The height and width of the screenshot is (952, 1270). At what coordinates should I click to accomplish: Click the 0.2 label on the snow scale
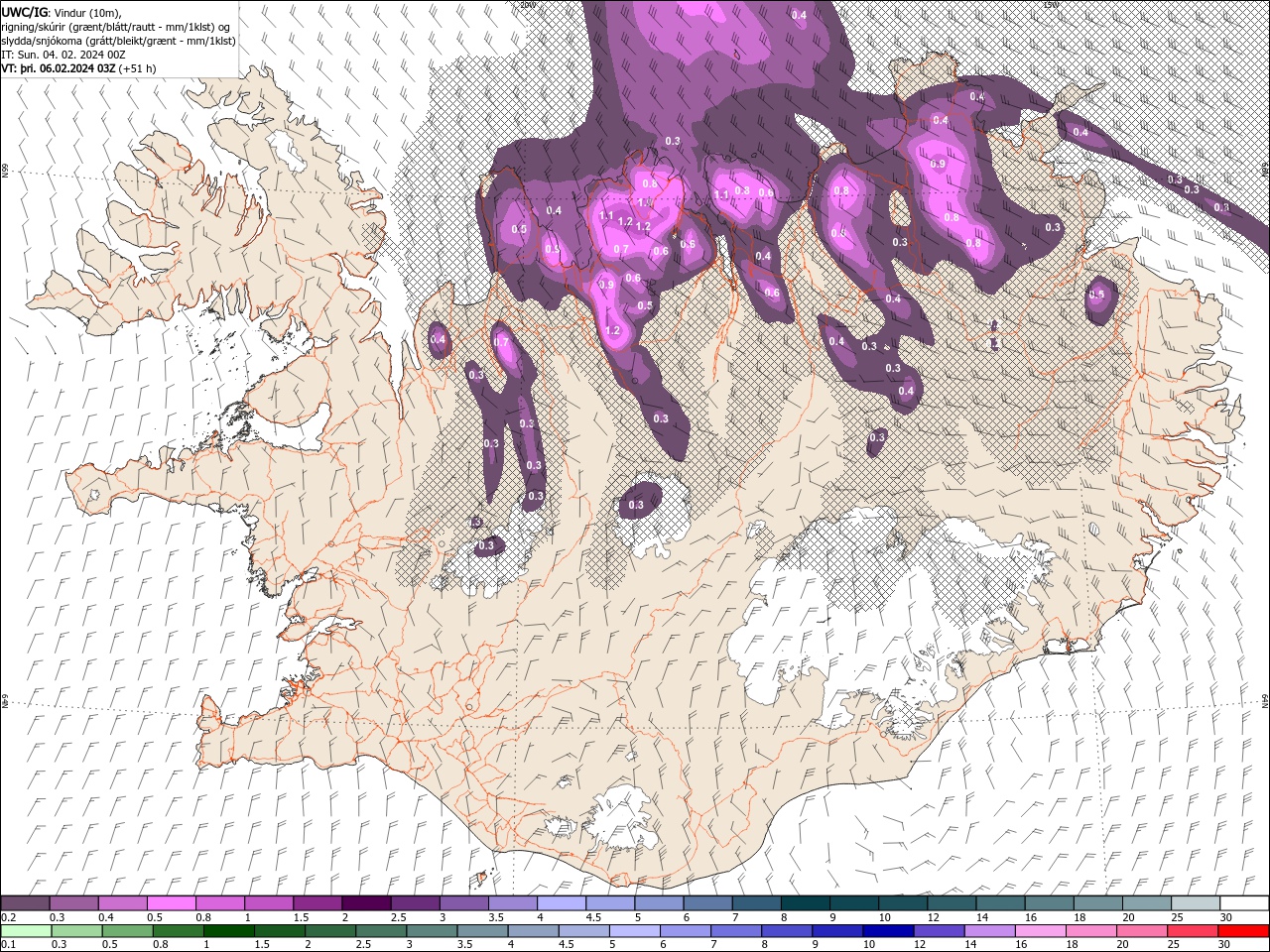[x=8, y=917]
